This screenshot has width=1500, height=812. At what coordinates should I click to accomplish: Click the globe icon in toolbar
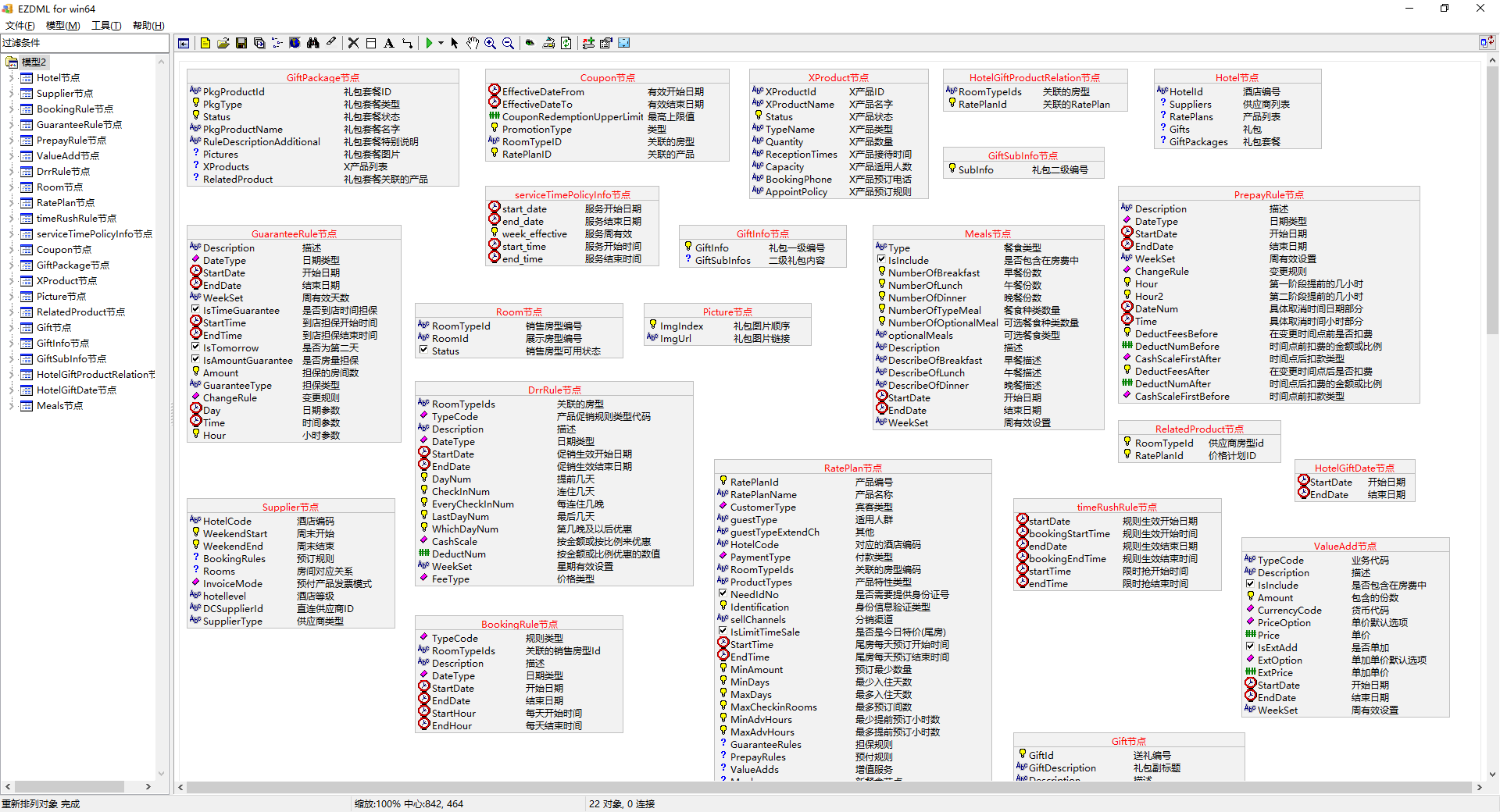click(x=295, y=43)
